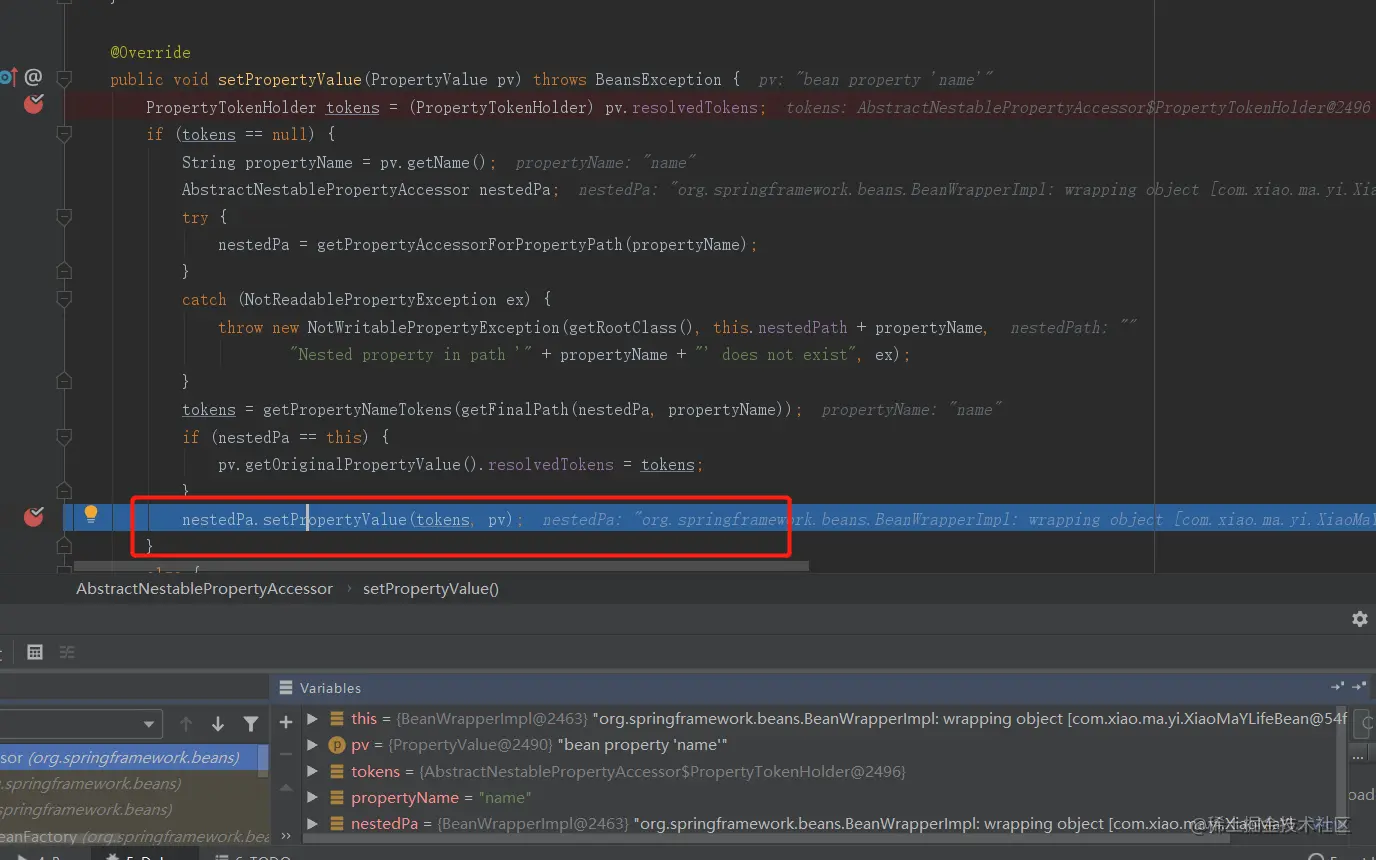Click 'String propertyName' declaration text
Screen dimensions: 1376x860
[267, 162]
